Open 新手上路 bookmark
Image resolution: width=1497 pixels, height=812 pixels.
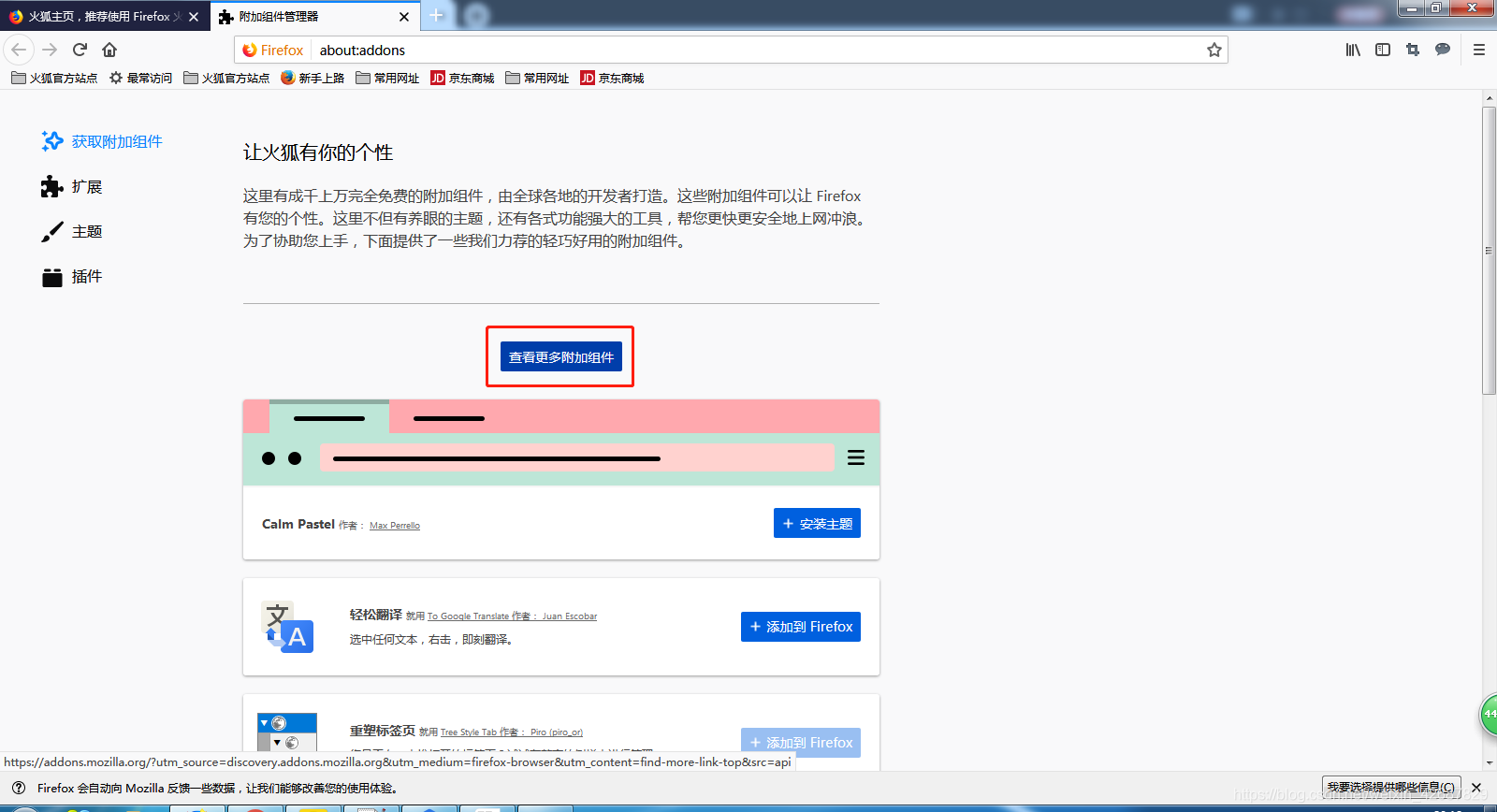pos(312,78)
